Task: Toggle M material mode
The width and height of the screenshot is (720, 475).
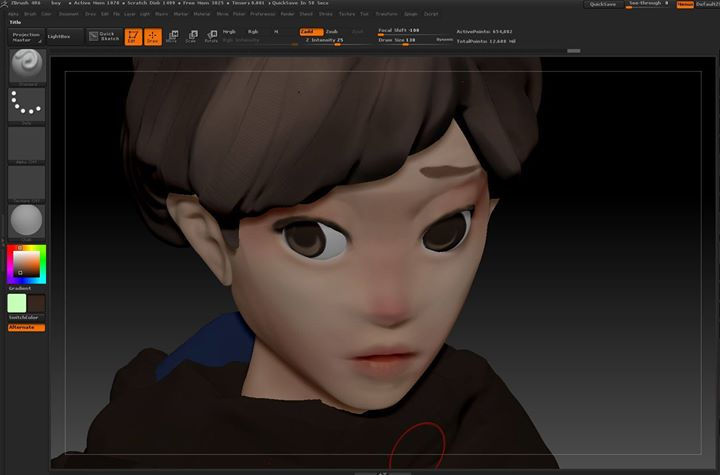Action: point(276,32)
